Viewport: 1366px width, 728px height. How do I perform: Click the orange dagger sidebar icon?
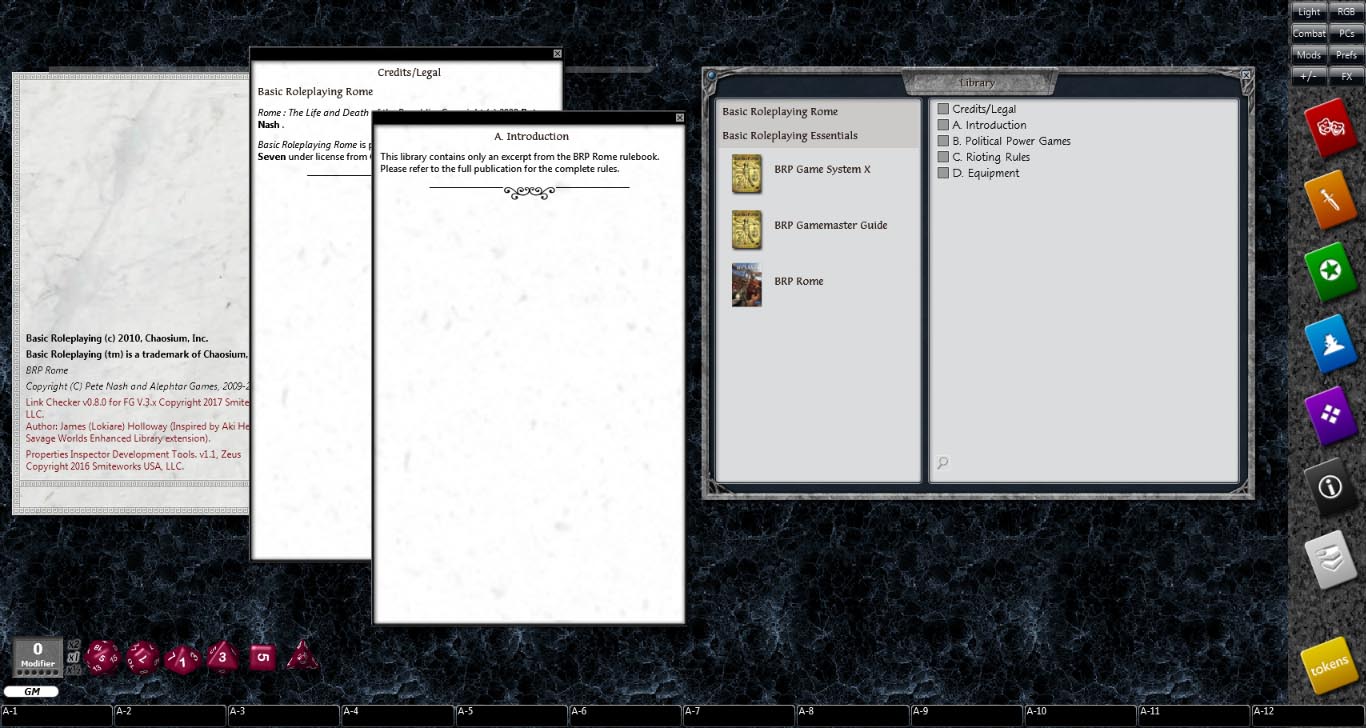click(x=1329, y=200)
